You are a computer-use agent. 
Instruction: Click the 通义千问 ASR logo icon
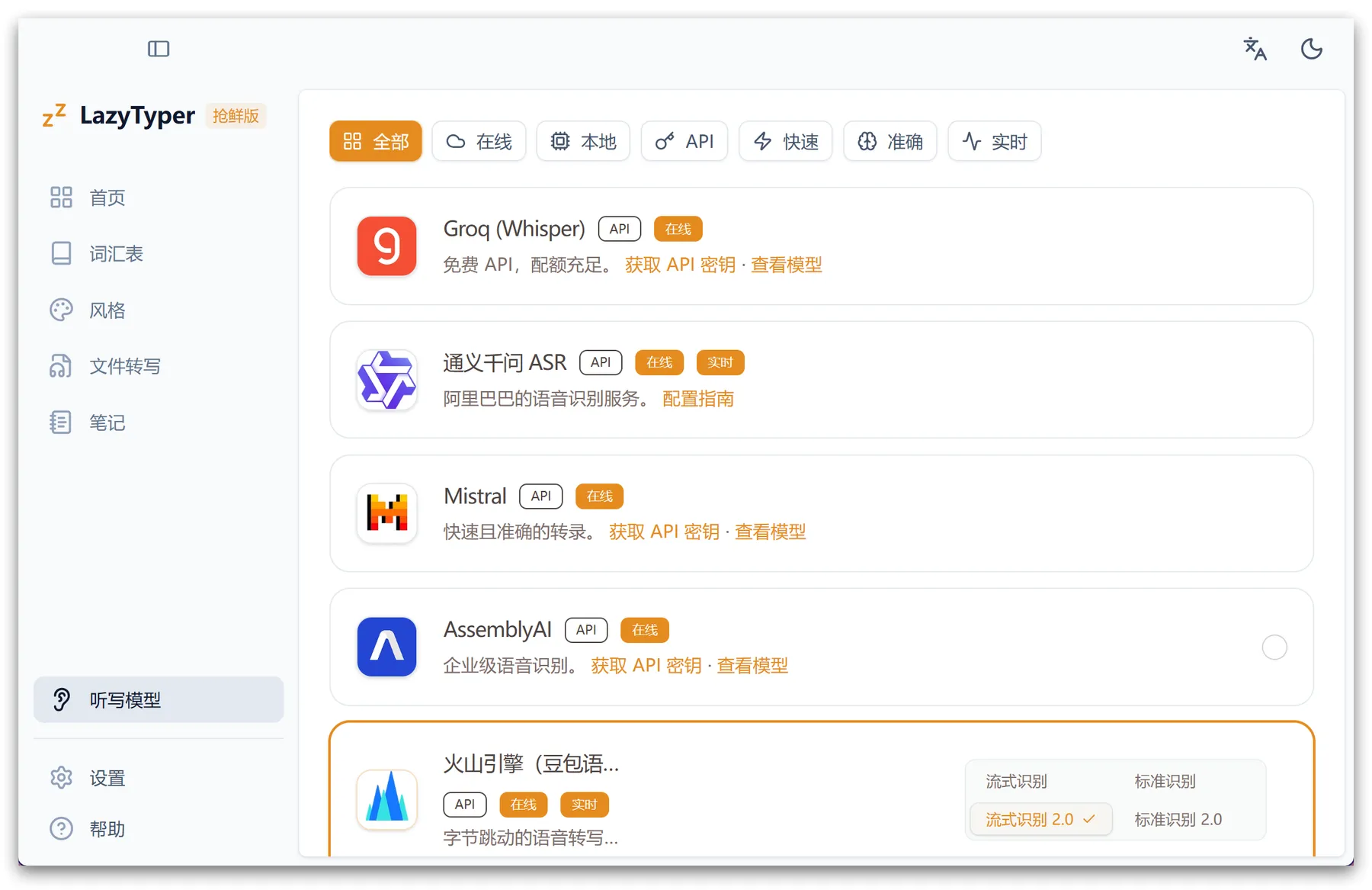tap(386, 380)
